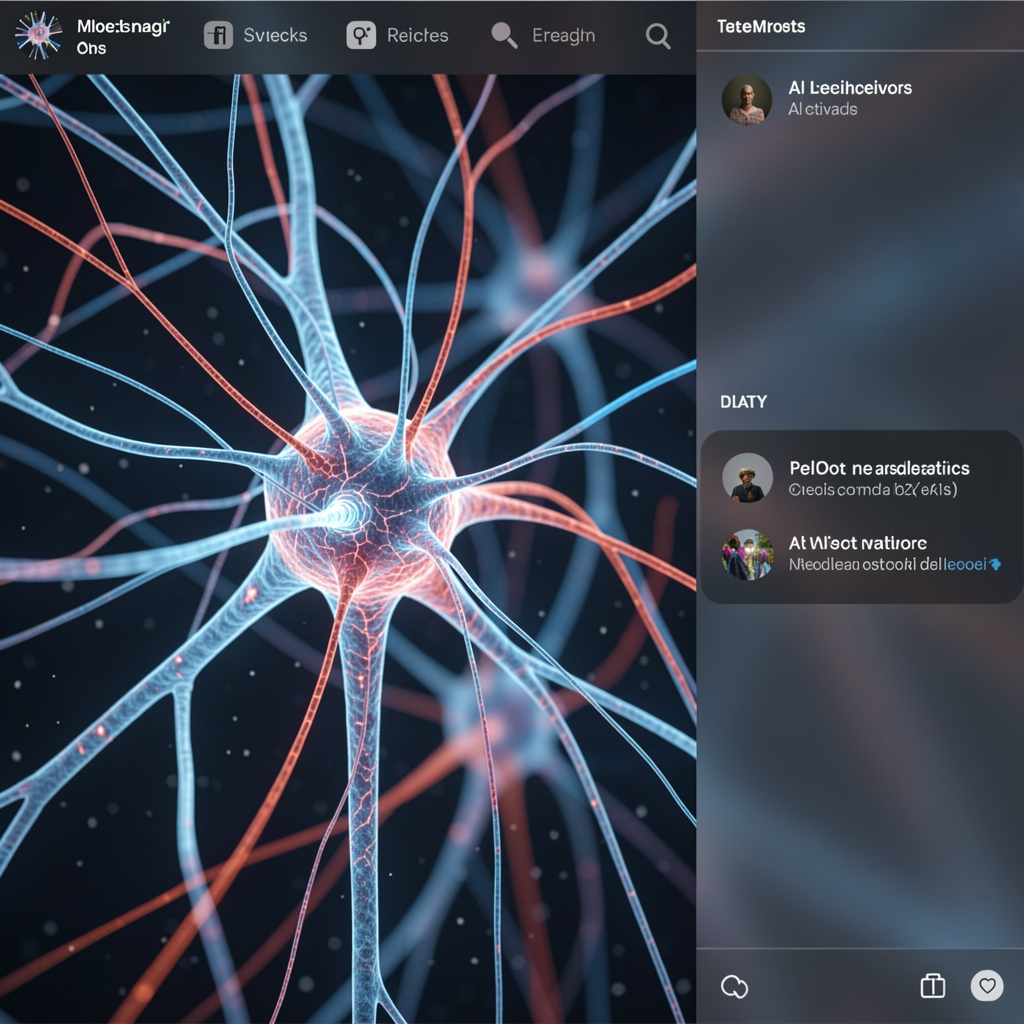Screen dimensions: 1024x1024
Task: Click the PelOot nearsdleatiics avatar
Action: pos(747,477)
